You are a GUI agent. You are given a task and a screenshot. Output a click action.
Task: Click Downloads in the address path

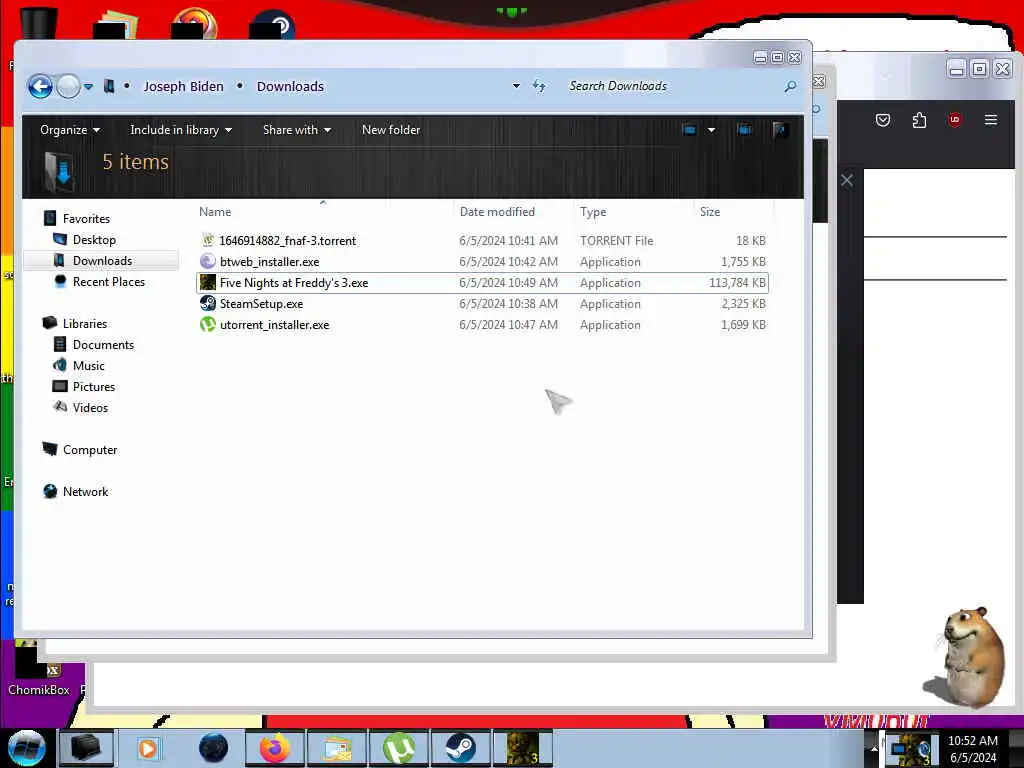pos(290,86)
